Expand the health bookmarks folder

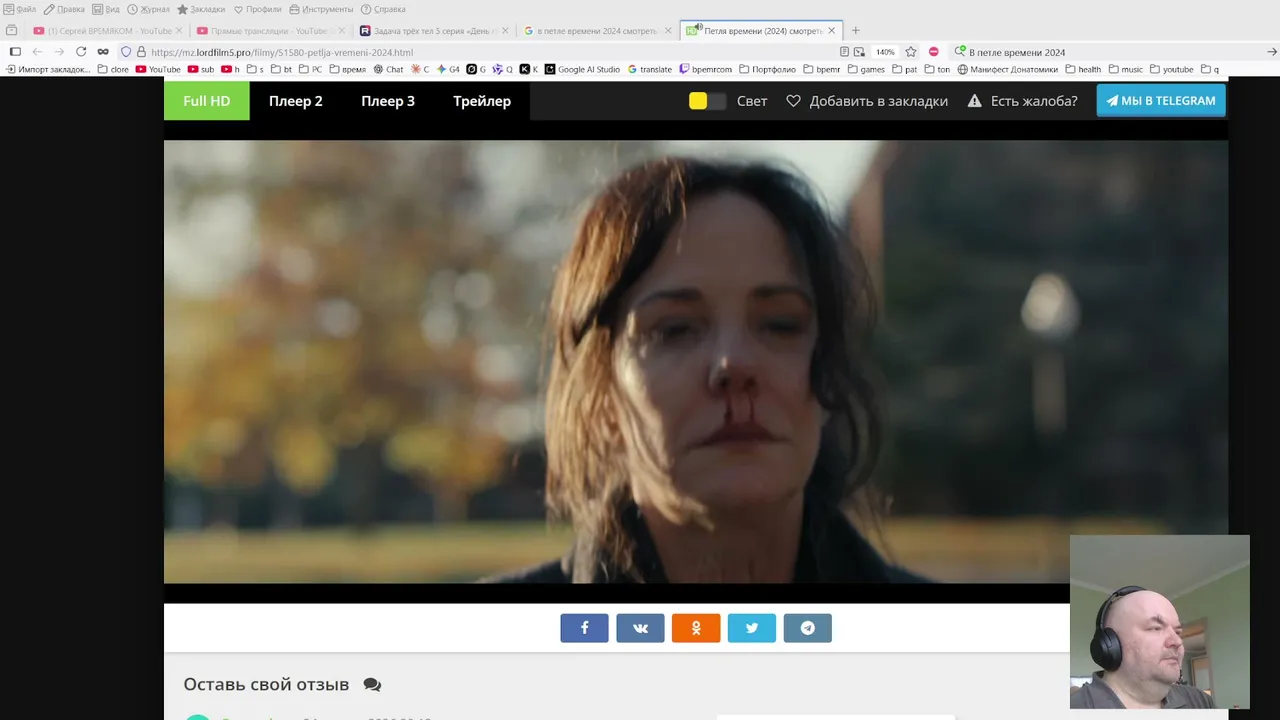coord(1083,70)
